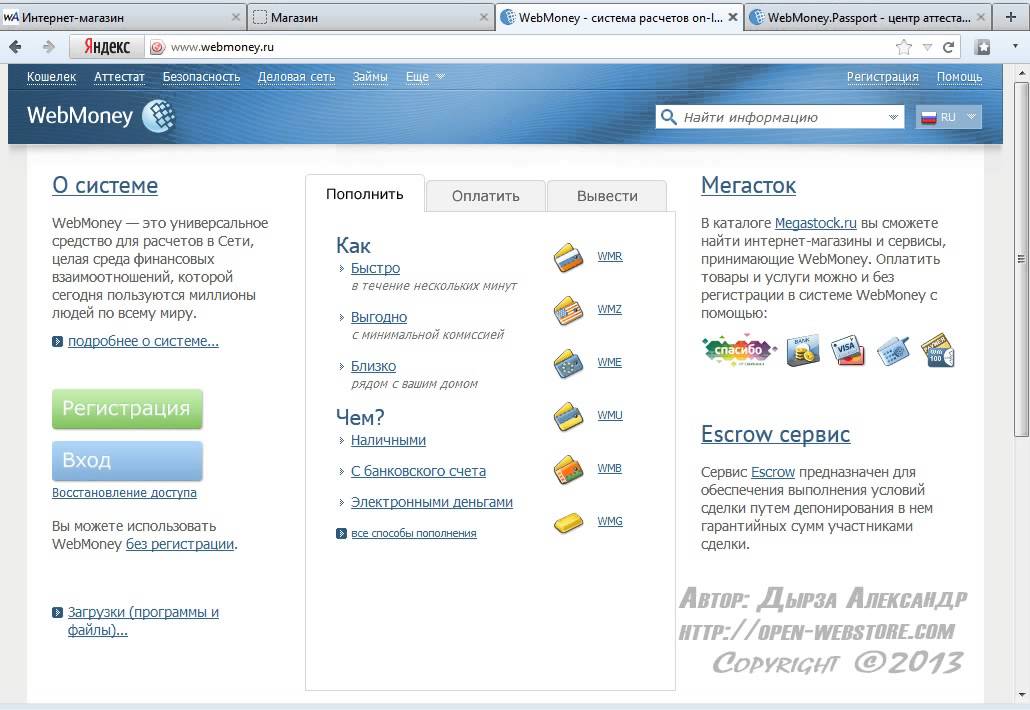Screen dimensions: 1030x710
Task: Click the green Регистрация button
Action: point(127,409)
